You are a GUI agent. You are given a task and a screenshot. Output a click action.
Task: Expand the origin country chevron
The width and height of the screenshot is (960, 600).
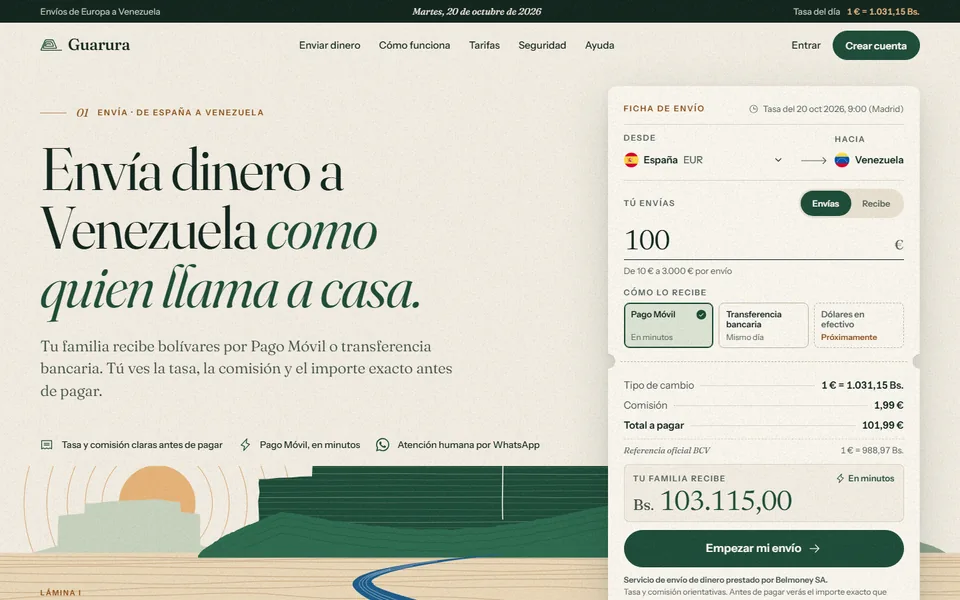[778, 160]
